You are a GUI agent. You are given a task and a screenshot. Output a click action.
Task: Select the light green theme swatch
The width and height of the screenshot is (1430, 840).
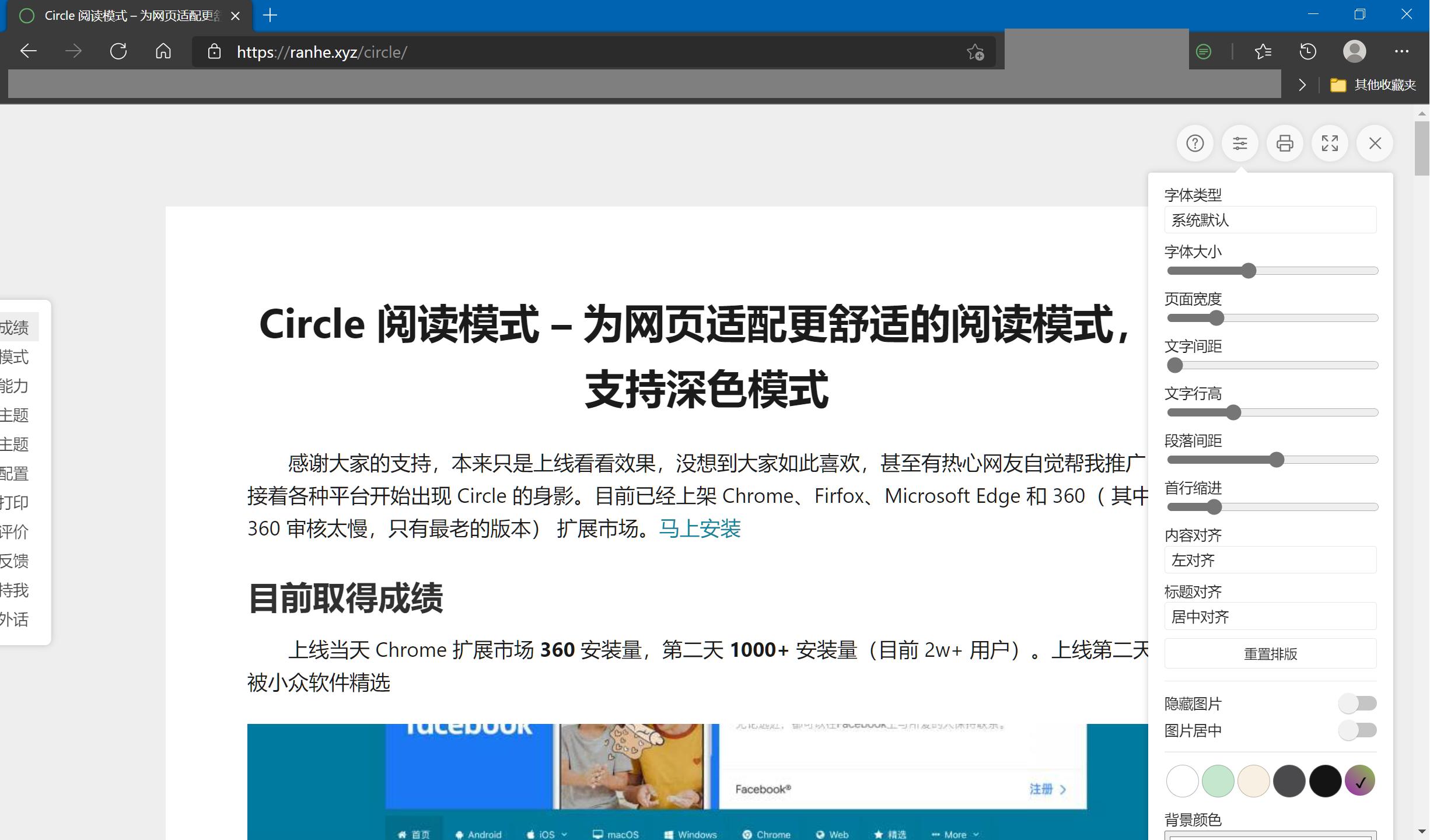click(x=1218, y=781)
